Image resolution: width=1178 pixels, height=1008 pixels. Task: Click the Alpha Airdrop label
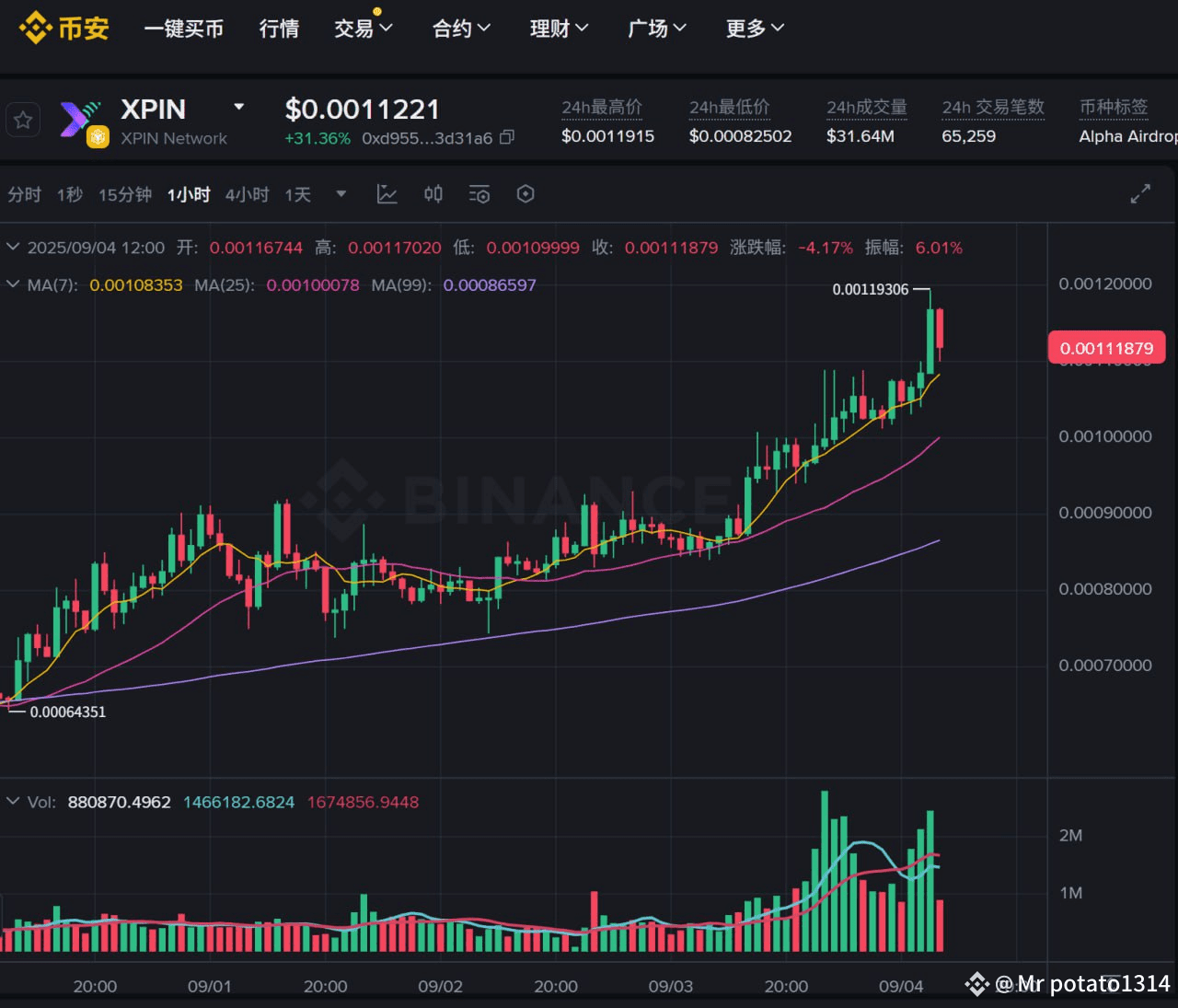point(1126,136)
